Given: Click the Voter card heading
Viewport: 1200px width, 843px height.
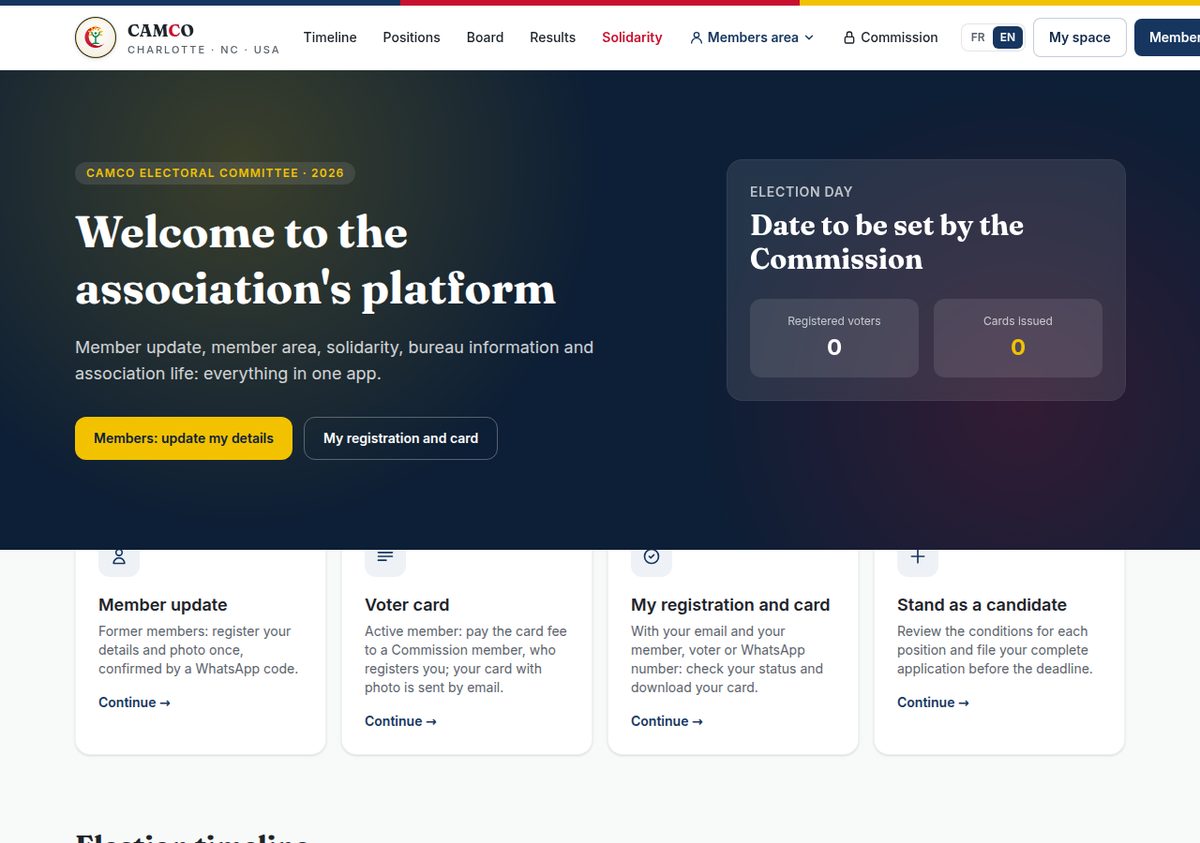Looking at the screenshot, I should point(407,605).
